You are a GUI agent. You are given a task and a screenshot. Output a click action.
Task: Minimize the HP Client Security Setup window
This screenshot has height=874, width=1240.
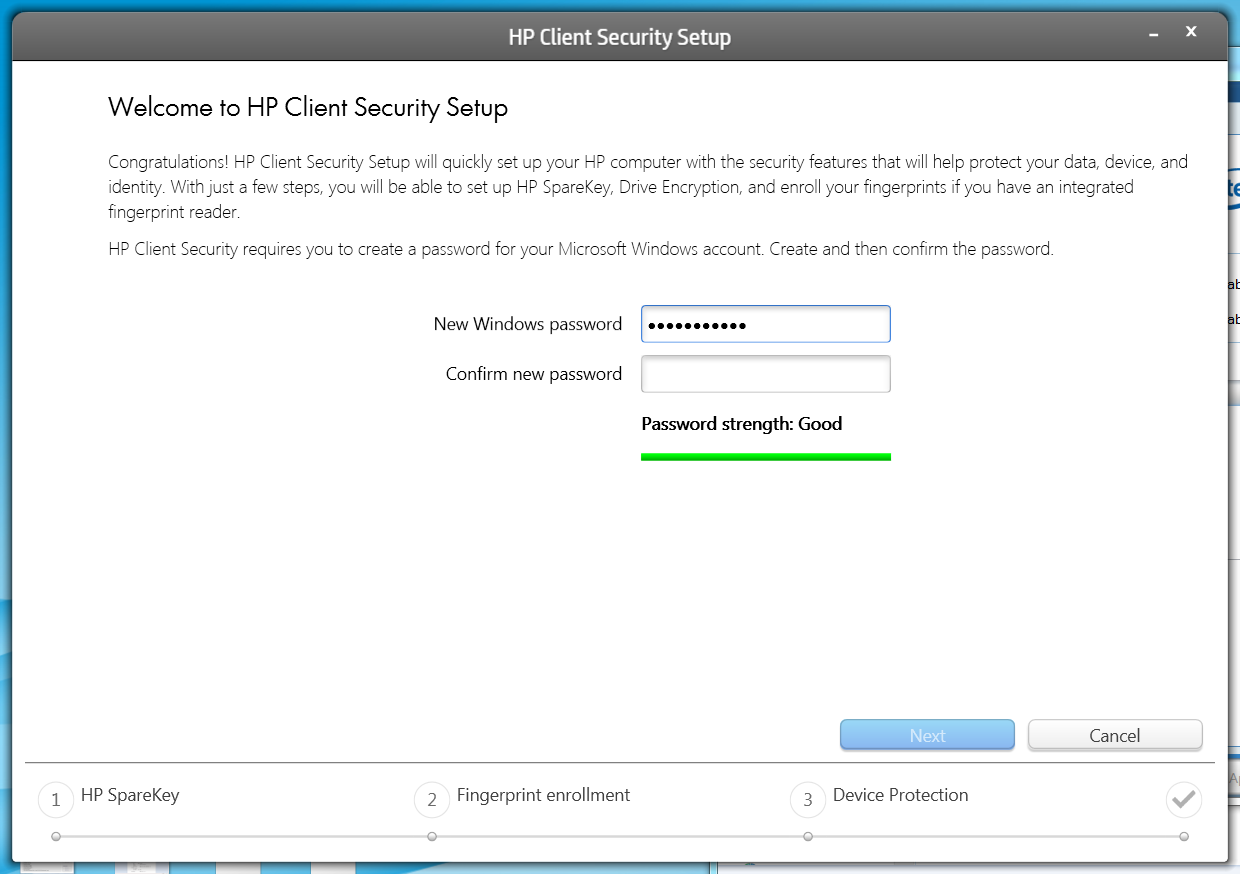[1155, 34]
